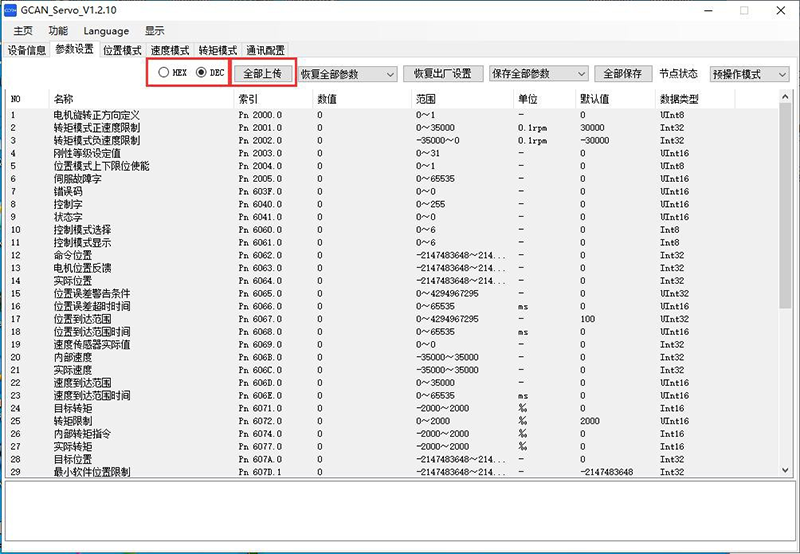Image resolution: width=800 pixels, height=554 pixels.
Task: Select the 错误码 parameter row
Action: coord(68,191)
